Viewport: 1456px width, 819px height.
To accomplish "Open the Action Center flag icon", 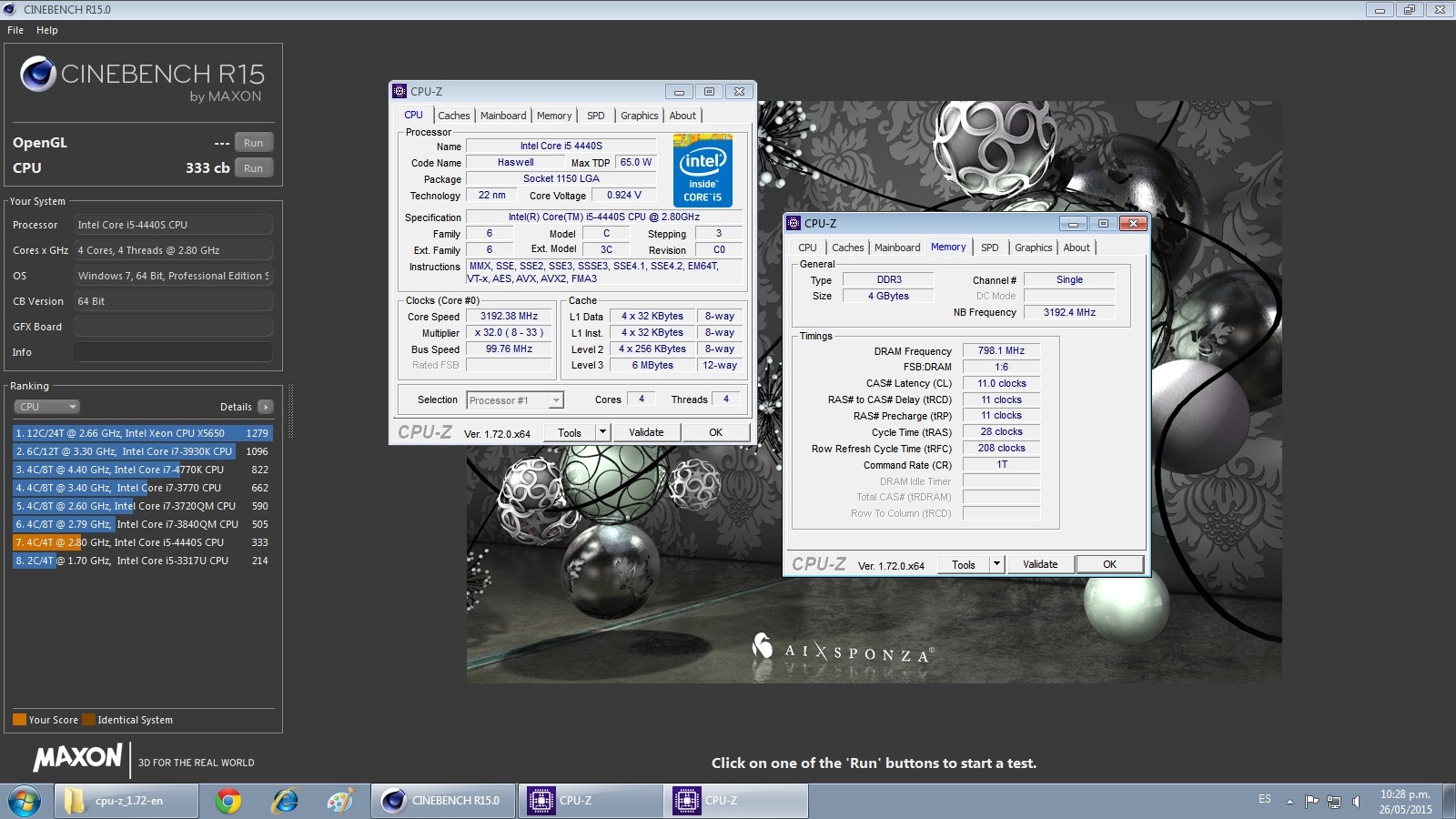I will [1311, 802].
